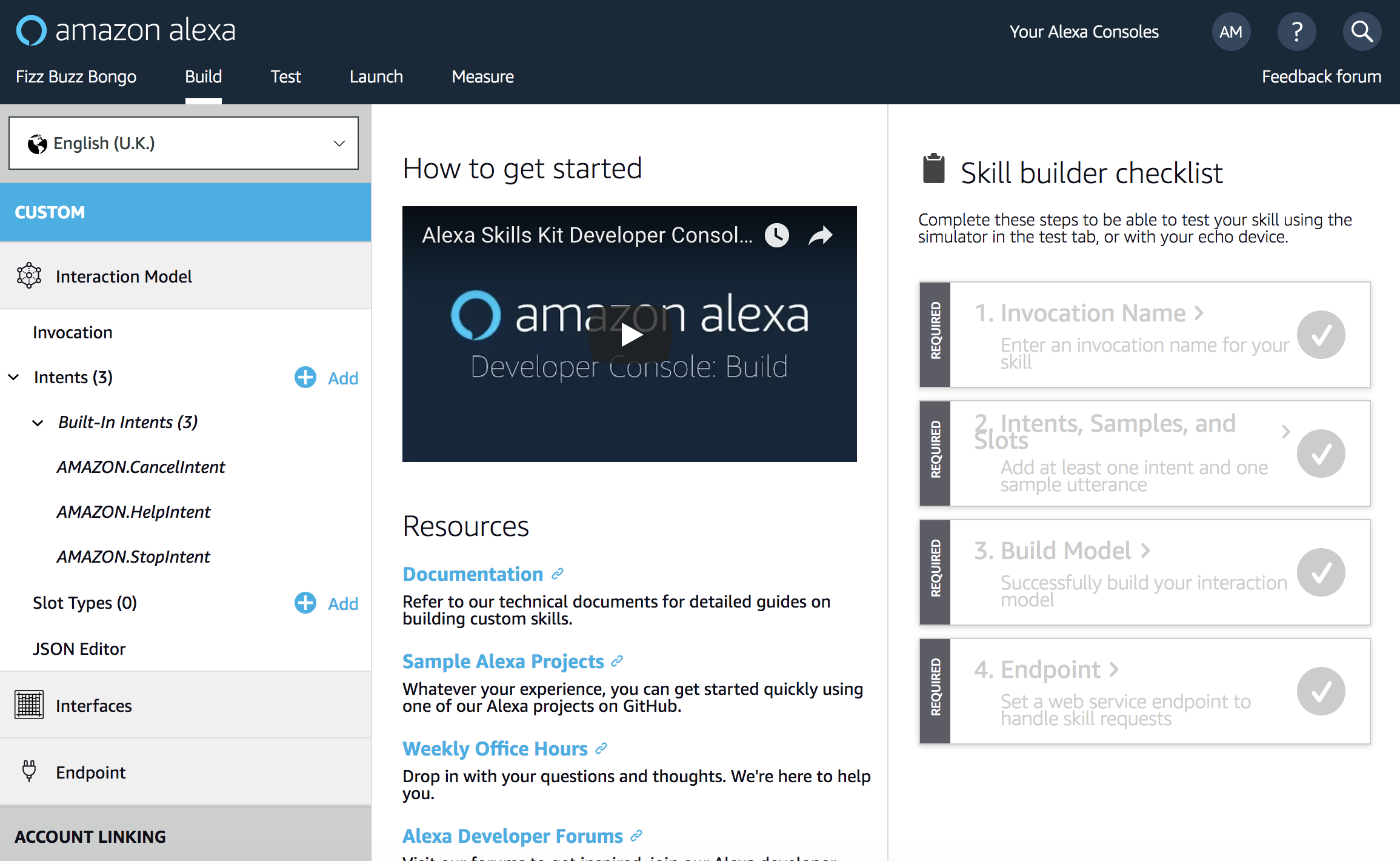Open the ACCOUNT LINKING section
Screen dimensions: 1400x861
pyautogui.click(x=185, y=836)
